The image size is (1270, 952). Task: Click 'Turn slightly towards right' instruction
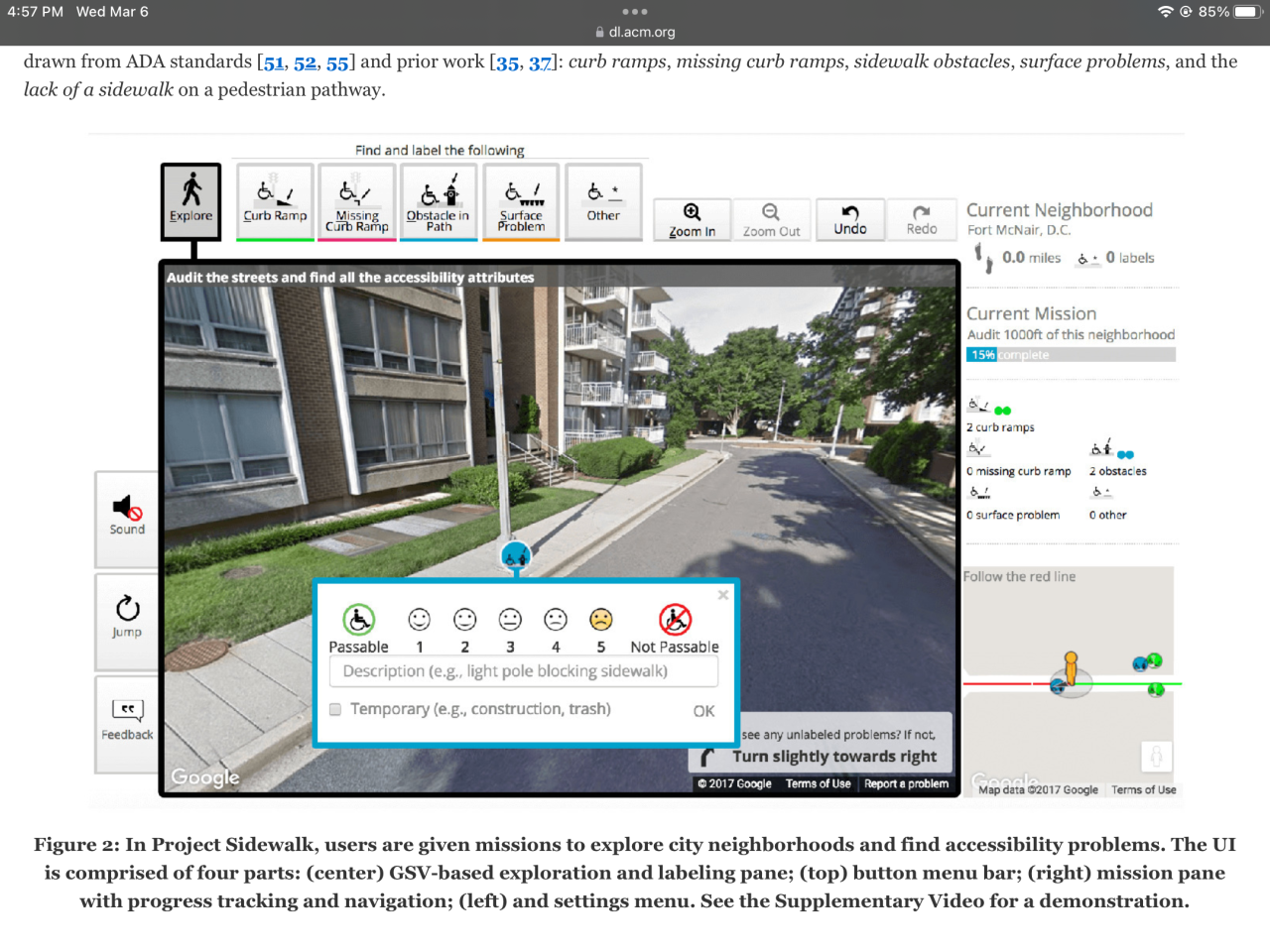tap(834, 756)
